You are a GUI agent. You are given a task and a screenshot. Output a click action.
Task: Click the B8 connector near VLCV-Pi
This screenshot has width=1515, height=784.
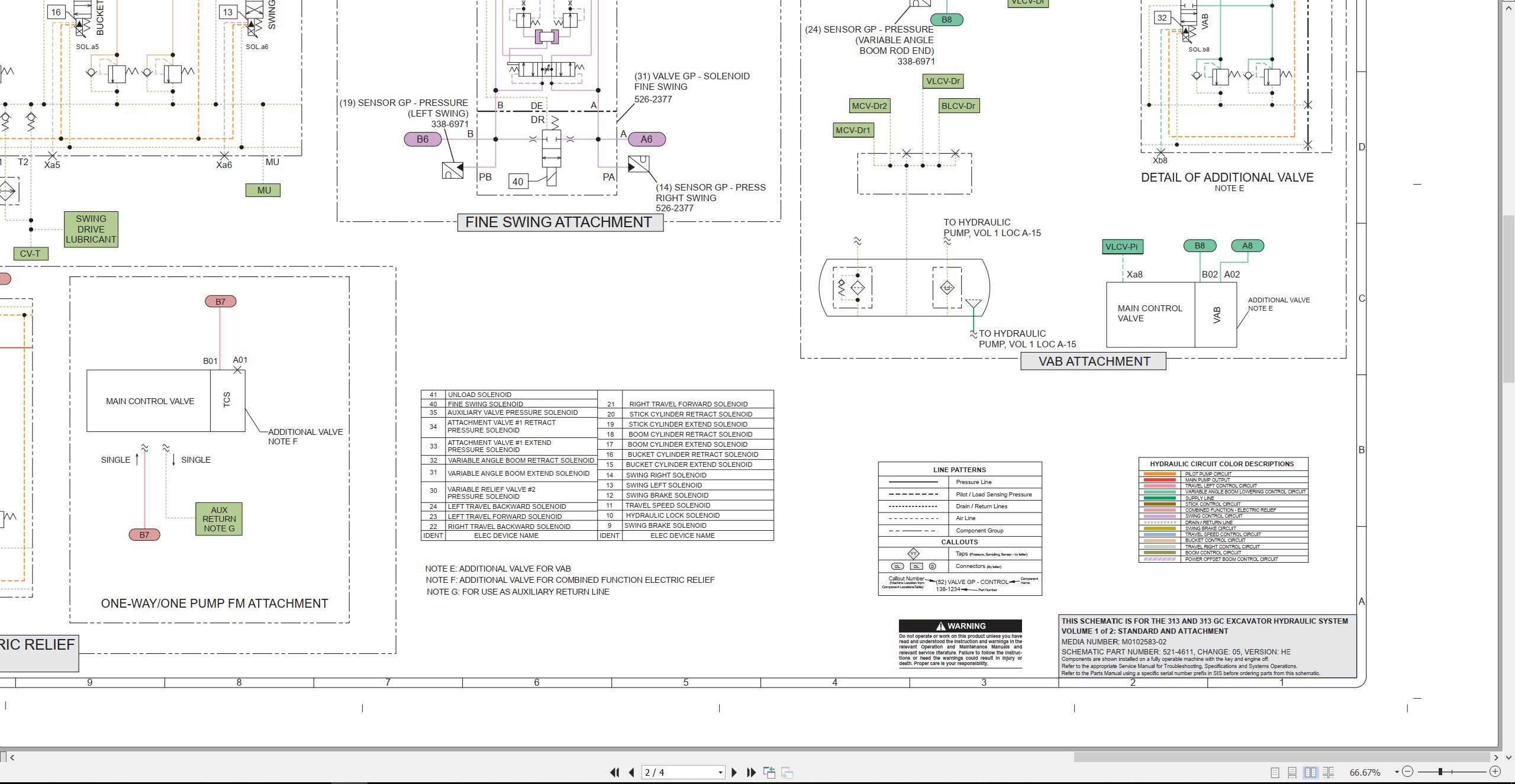click(1200, 246)
